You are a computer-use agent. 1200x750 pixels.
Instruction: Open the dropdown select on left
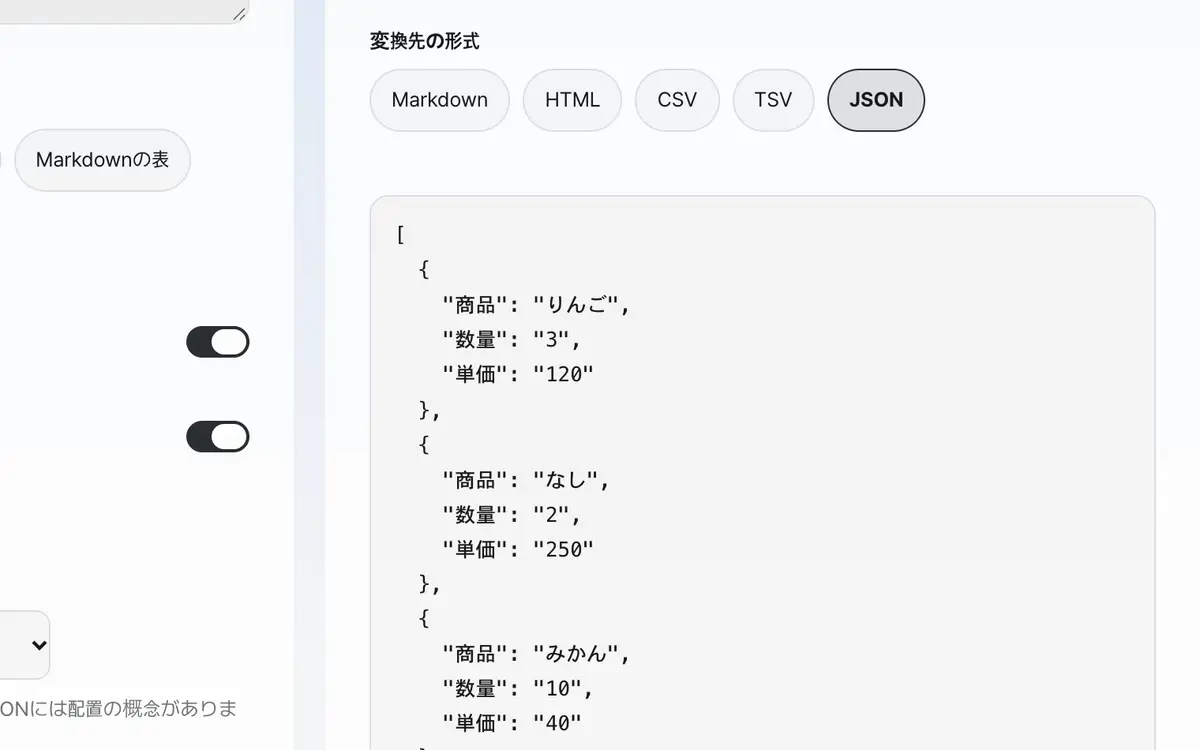(x=24, y=645)
